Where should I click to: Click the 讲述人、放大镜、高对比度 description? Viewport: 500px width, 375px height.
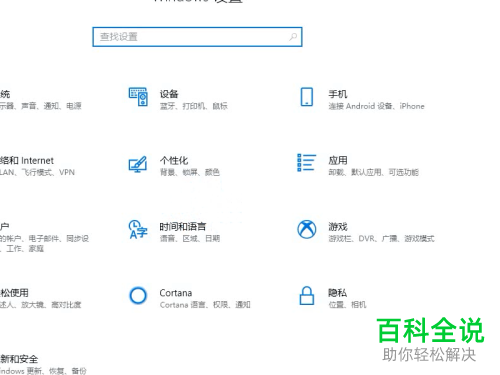(x=40, y=305)
